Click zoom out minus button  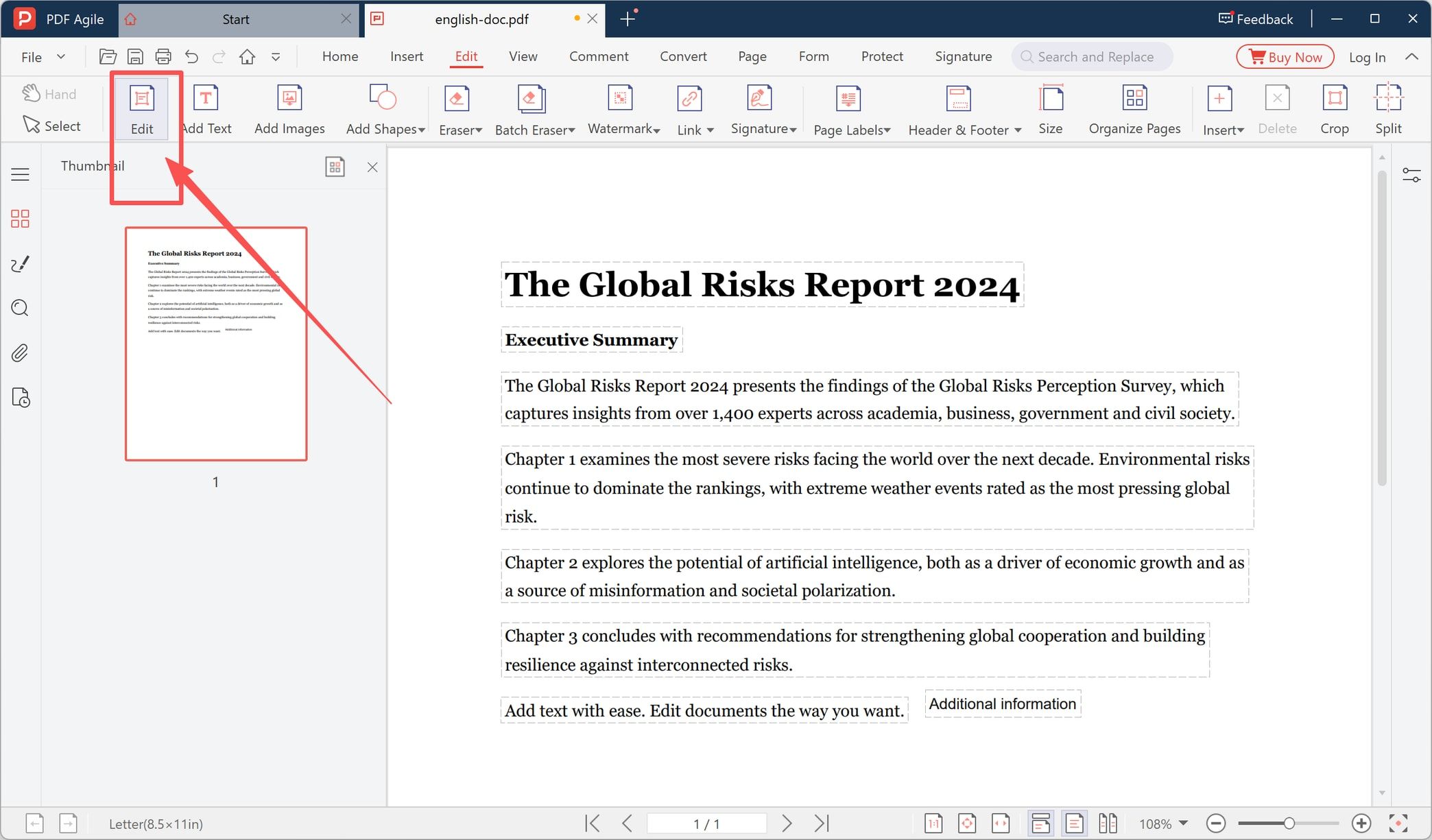point(1216,823)
